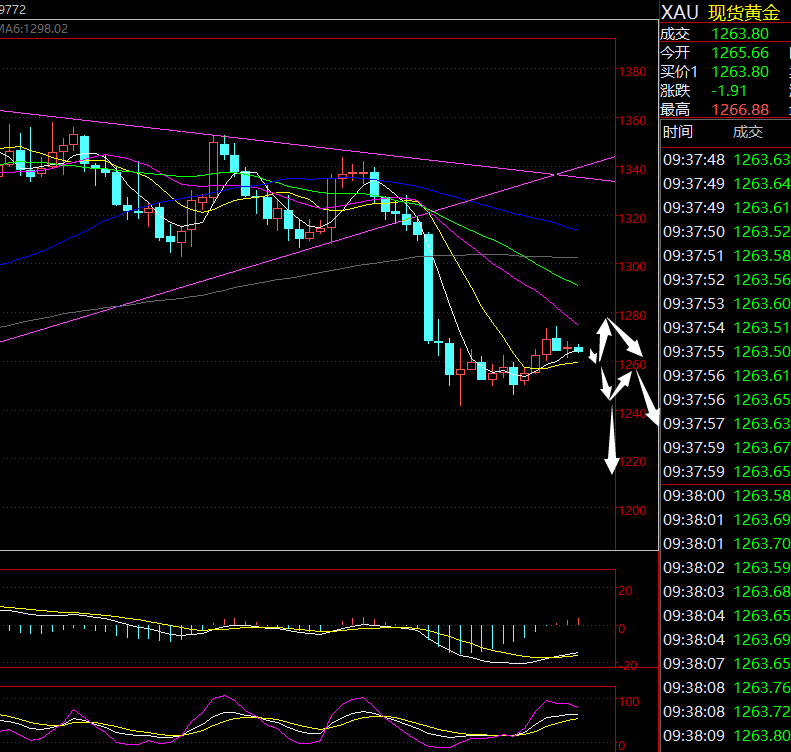Viewport: 791px width, 752px height.
Task: Click the 成交 column header in tick list
Action: point(748,132)
